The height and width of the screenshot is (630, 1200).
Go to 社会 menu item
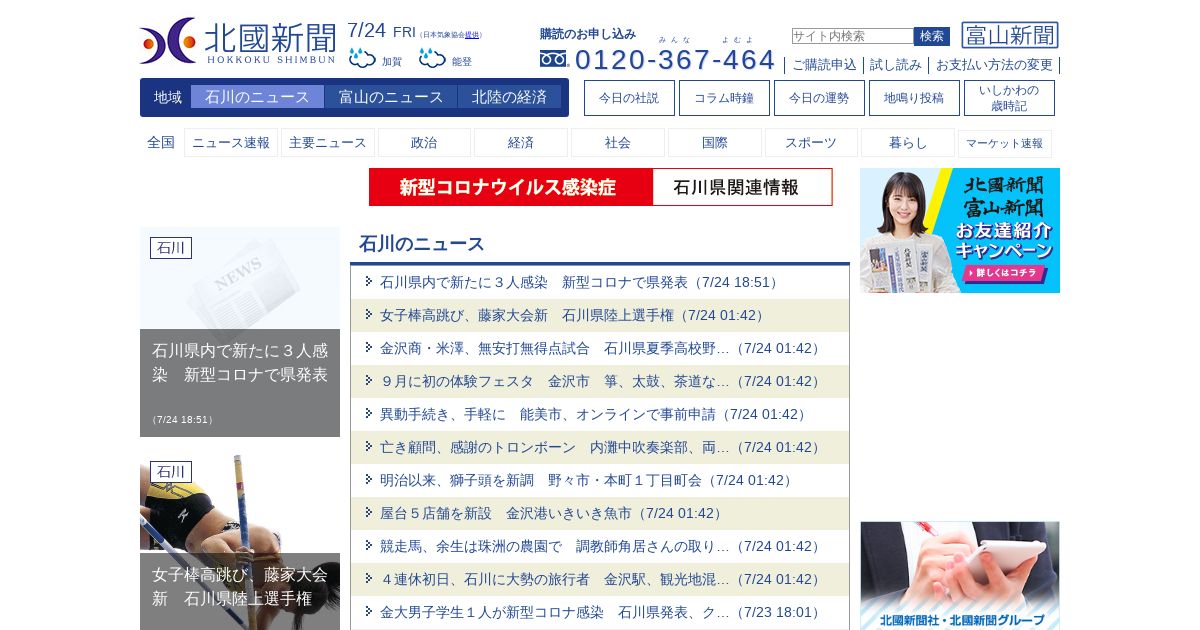pyautogui.click(x=618, y=143)
